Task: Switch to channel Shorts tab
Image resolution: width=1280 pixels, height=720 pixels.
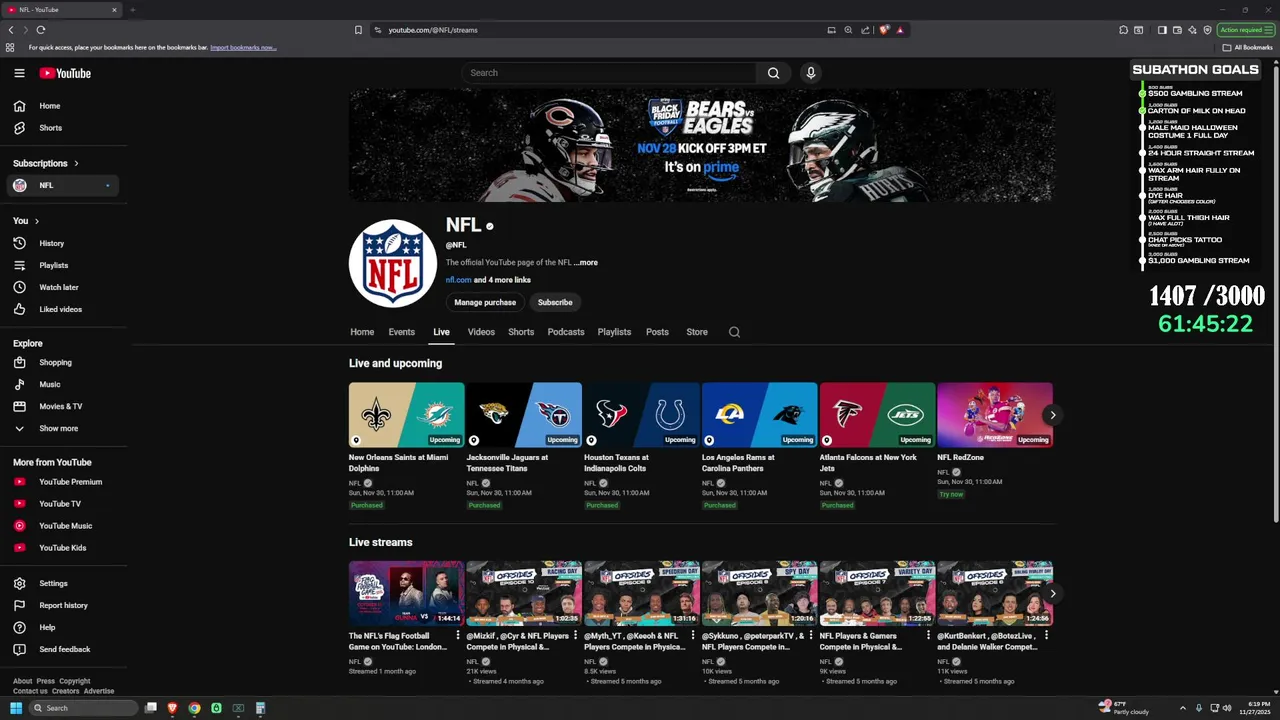Action: pos(521,332)
